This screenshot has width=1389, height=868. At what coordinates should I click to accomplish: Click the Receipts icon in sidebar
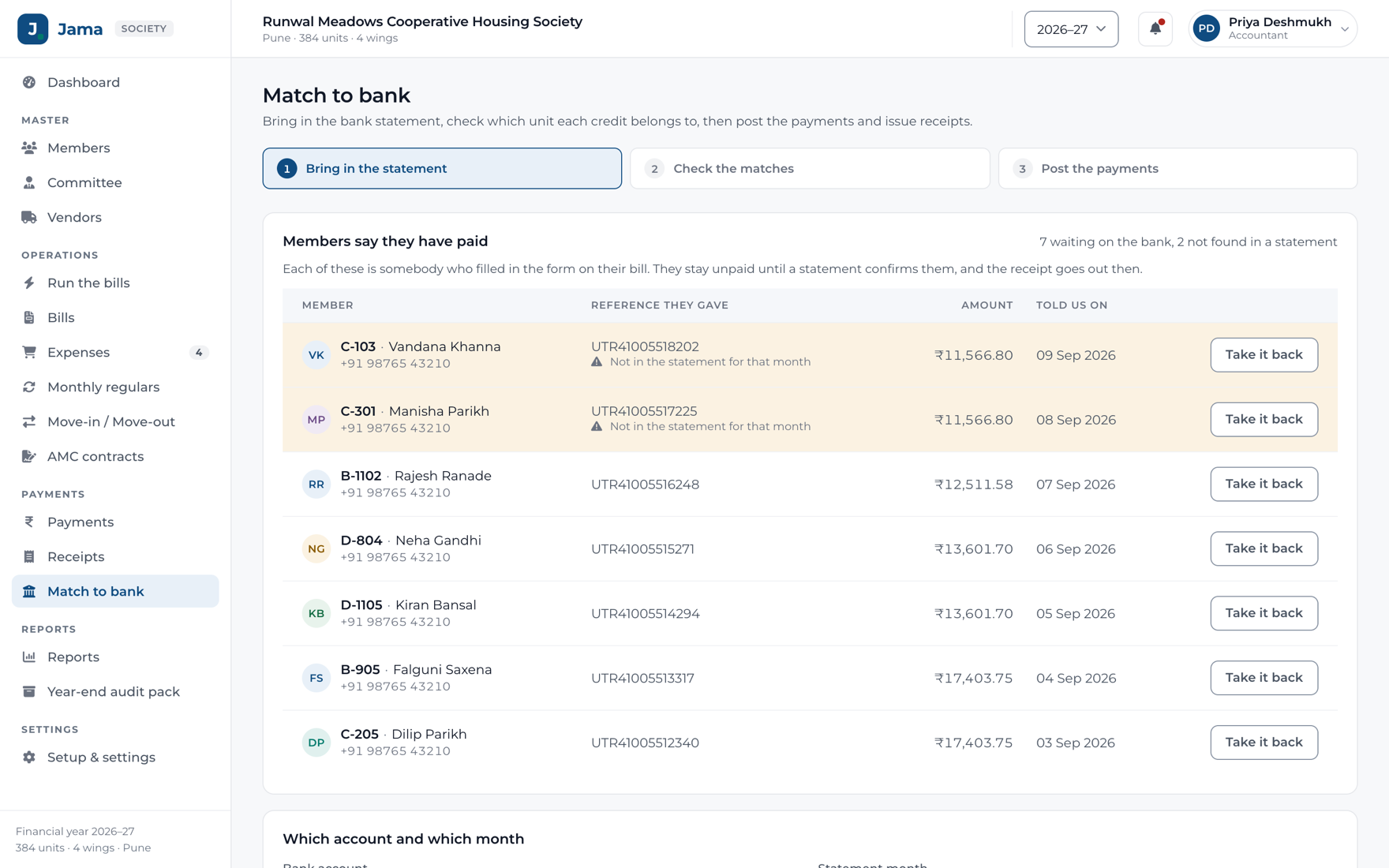coord(29,556)
